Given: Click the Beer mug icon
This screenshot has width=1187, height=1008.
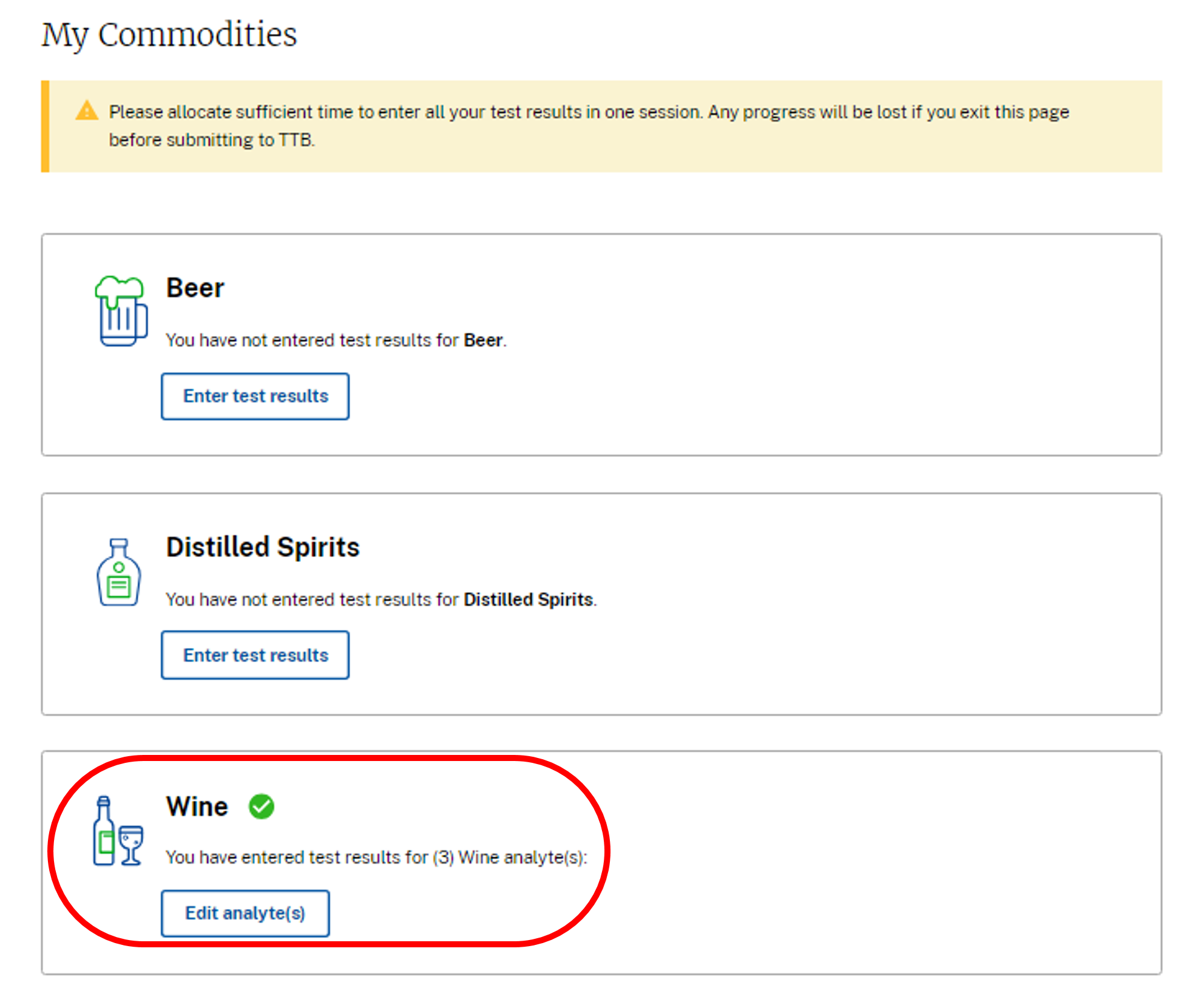Looking at the screenshot, I should pos(121,311).
